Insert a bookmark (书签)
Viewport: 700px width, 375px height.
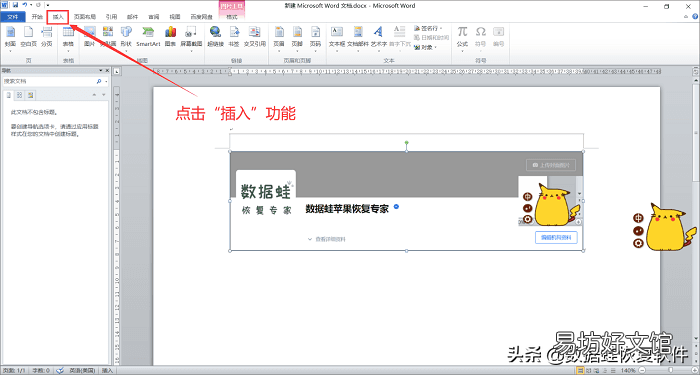click(x=233, y=38)
